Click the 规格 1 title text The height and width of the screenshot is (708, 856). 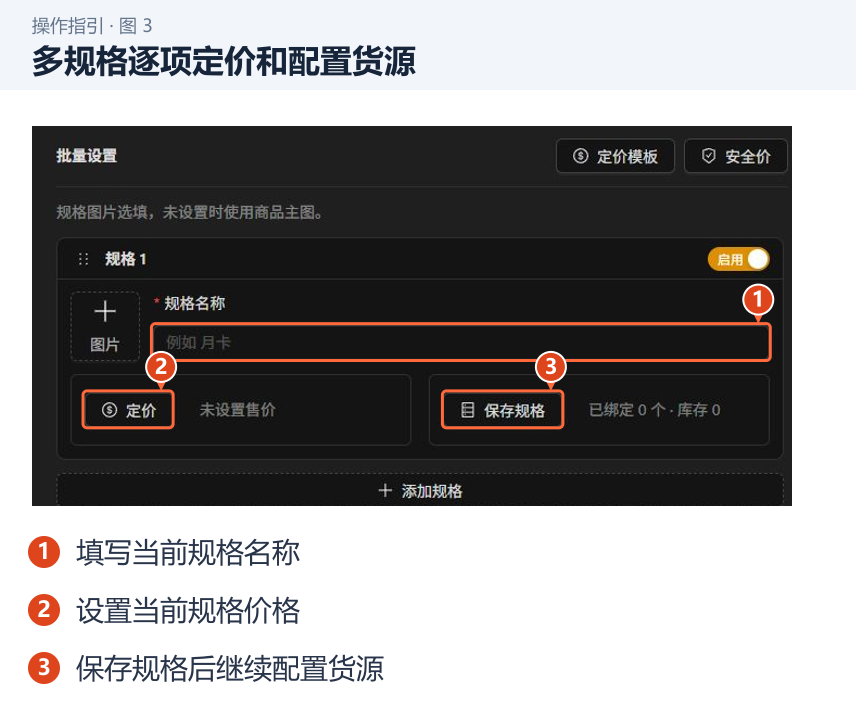click(126, 259)
